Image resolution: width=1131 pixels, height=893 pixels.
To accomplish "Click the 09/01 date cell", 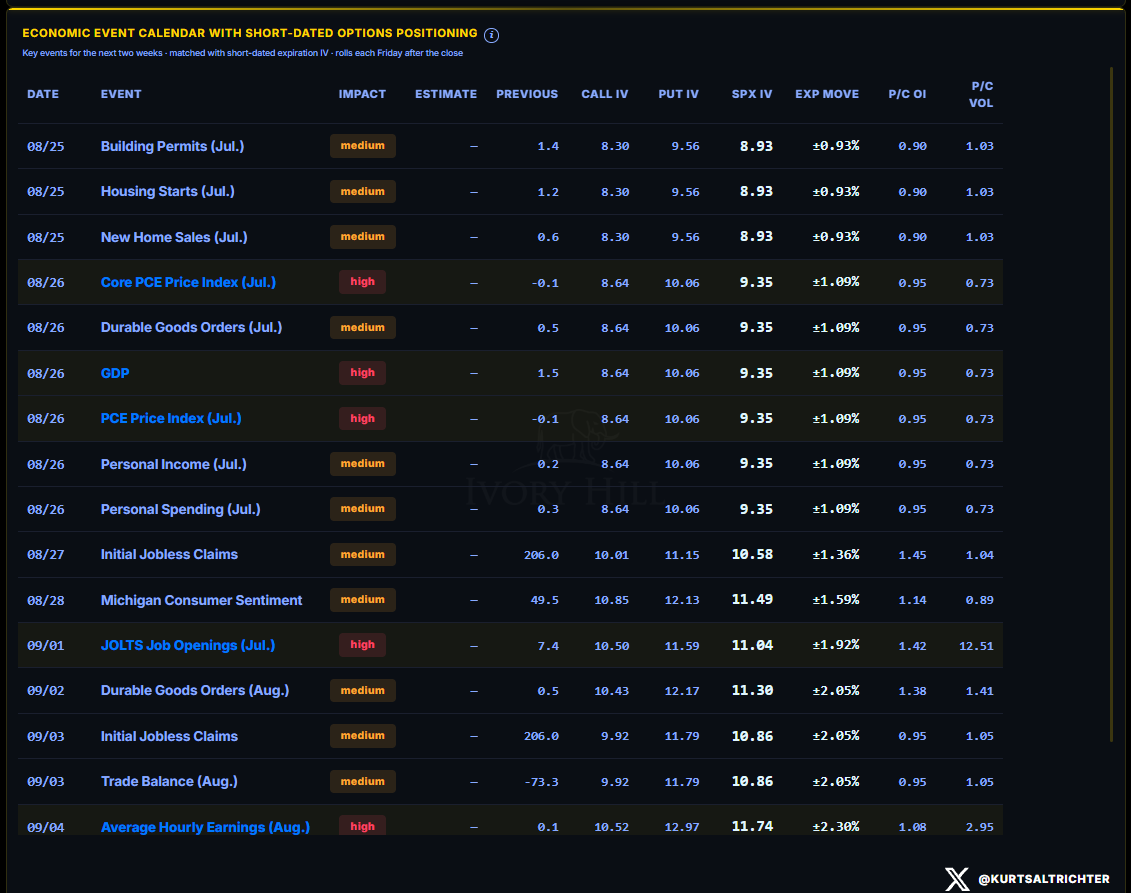I will pos(45,646).
